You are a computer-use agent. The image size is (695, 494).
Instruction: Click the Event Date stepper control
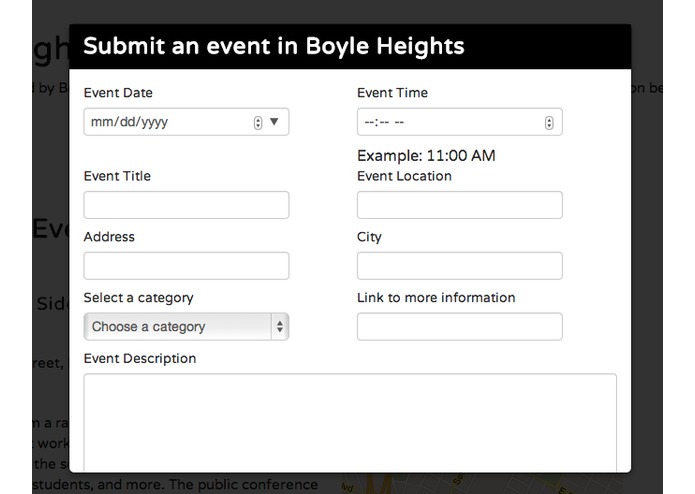(258, 122)
